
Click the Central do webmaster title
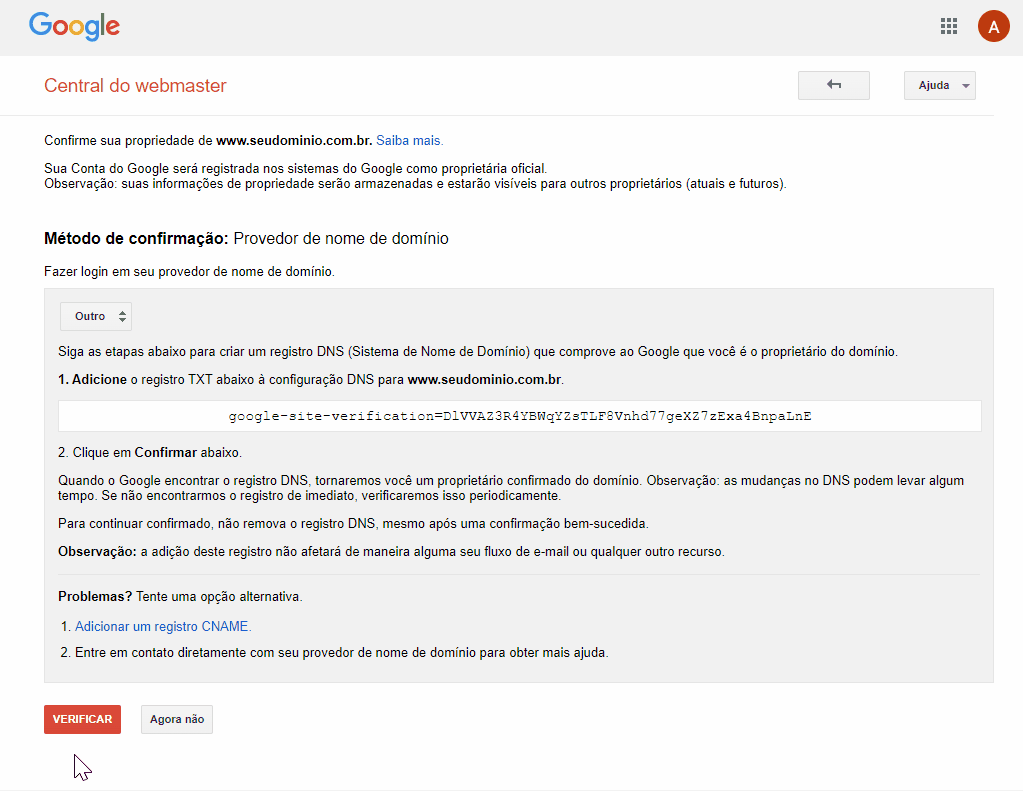pos(135,85)
